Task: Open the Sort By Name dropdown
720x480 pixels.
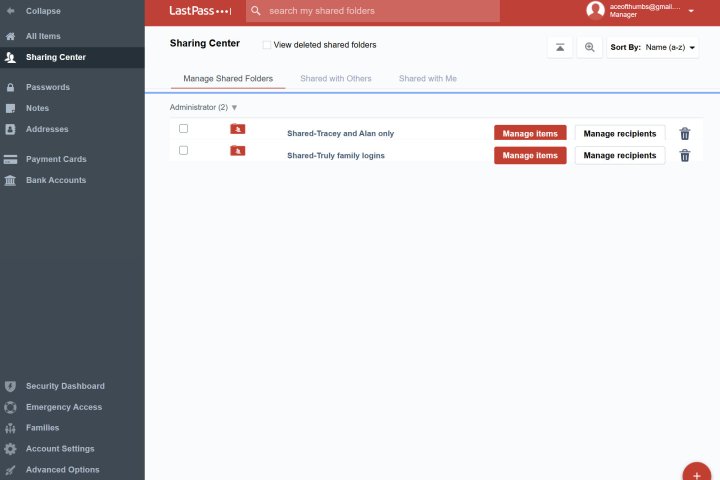Action: [652, 47]
